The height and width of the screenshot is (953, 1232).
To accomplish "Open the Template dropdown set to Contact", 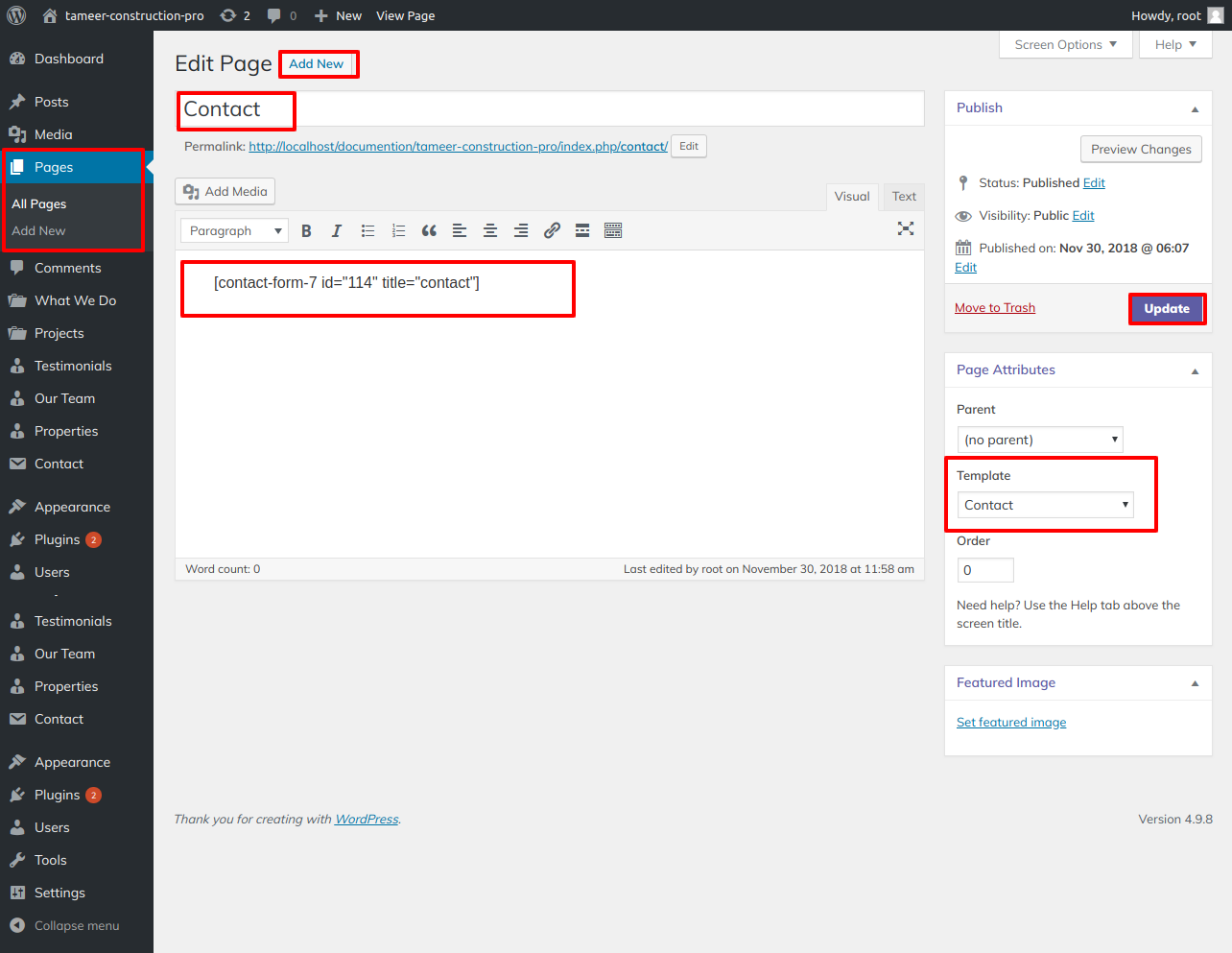I will pos(1045,505).
